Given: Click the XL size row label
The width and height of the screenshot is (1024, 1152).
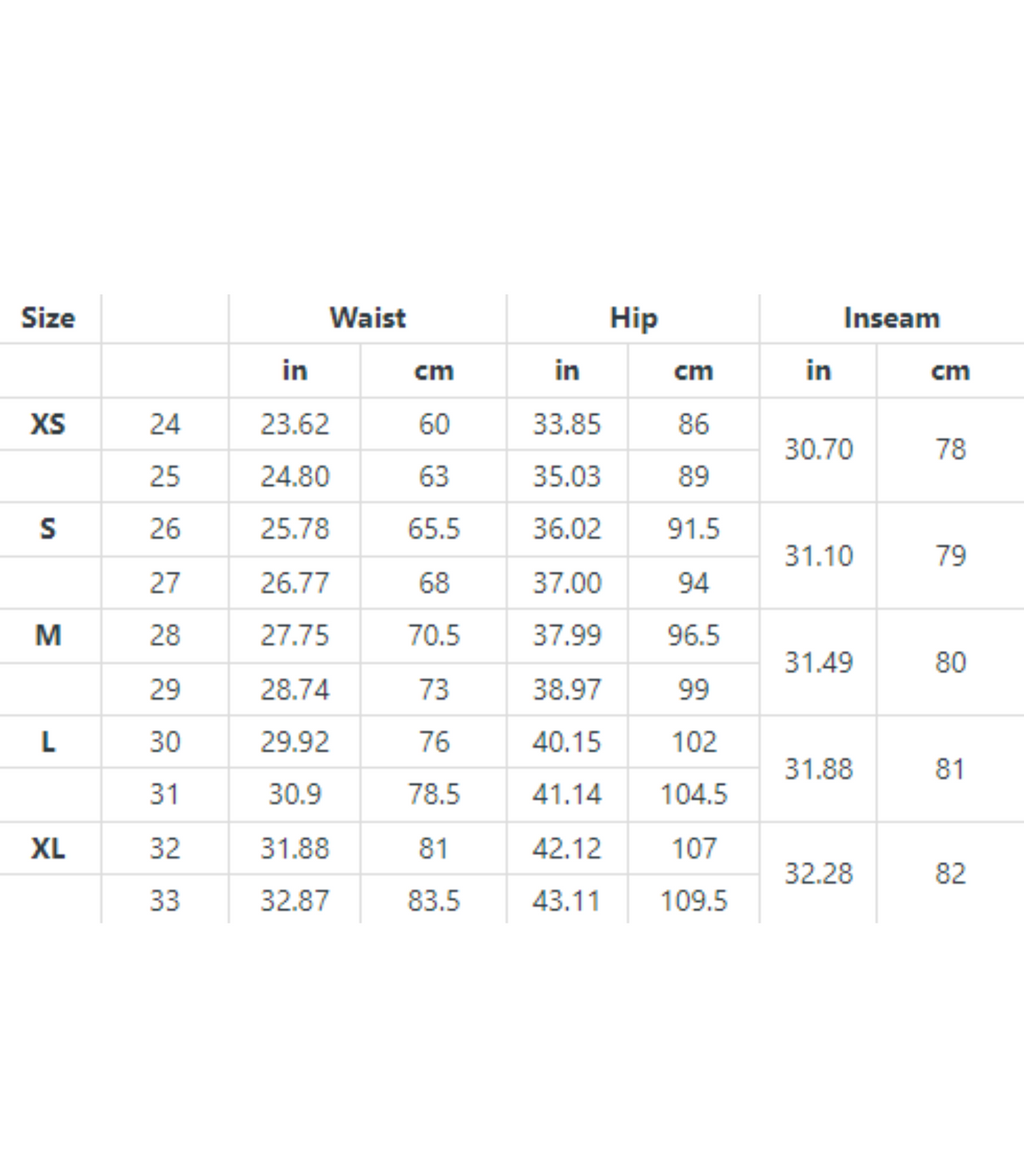Looking at the screenshot, I should [48, 849].
